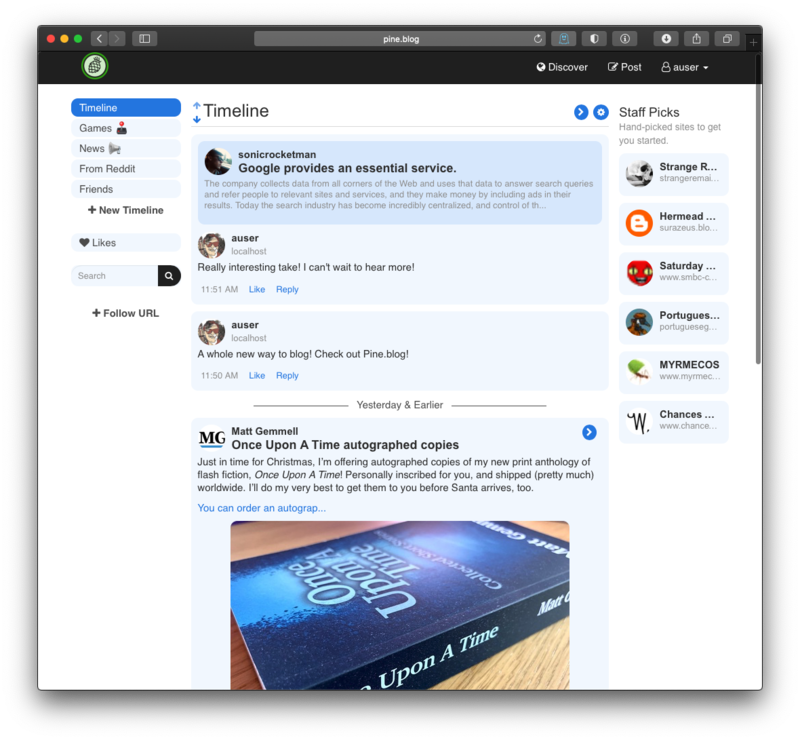The width and height of the screenshot is (800, 740).
Task: Open the Likes list
Action: coord(126,243)
